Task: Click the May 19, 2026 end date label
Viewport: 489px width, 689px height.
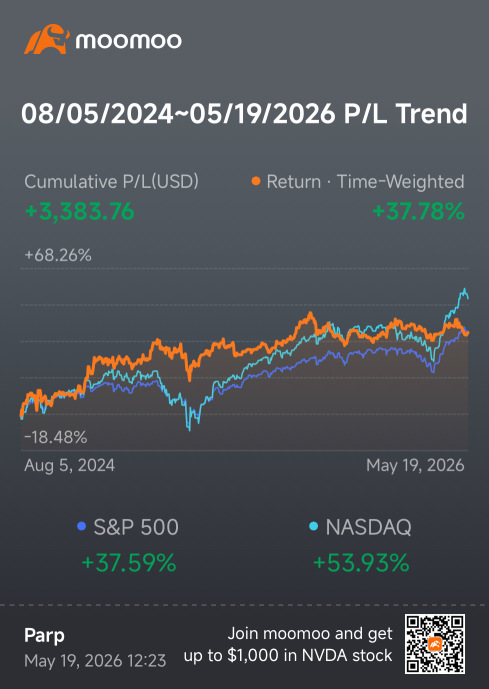Action: coord(415,465)
